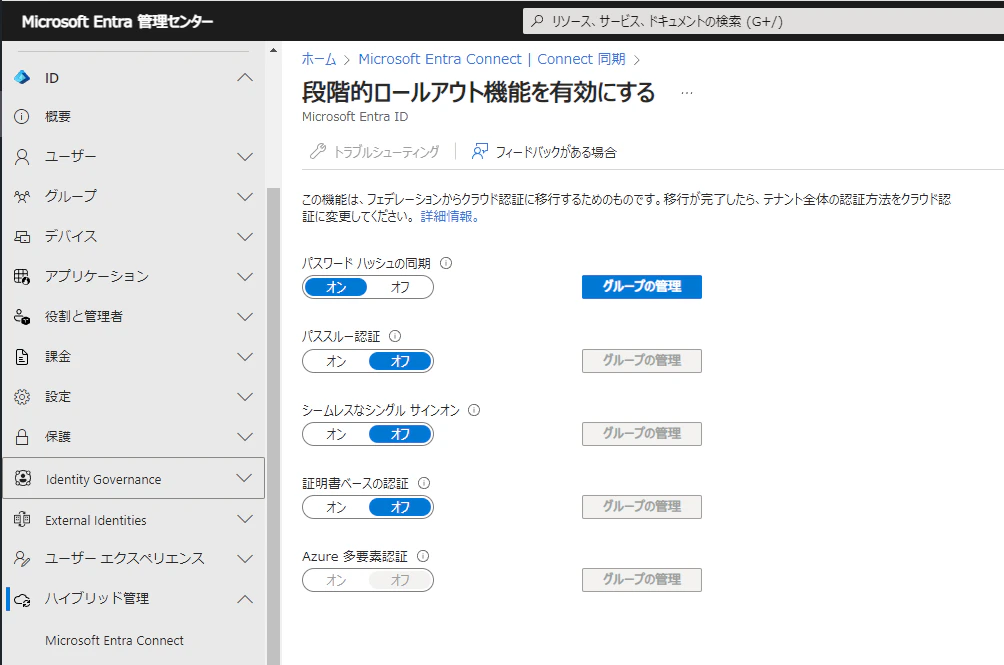This screenshot has height=665, width=1004.
Task: Open the ellipsis more options beside page title
Action: 687,93
